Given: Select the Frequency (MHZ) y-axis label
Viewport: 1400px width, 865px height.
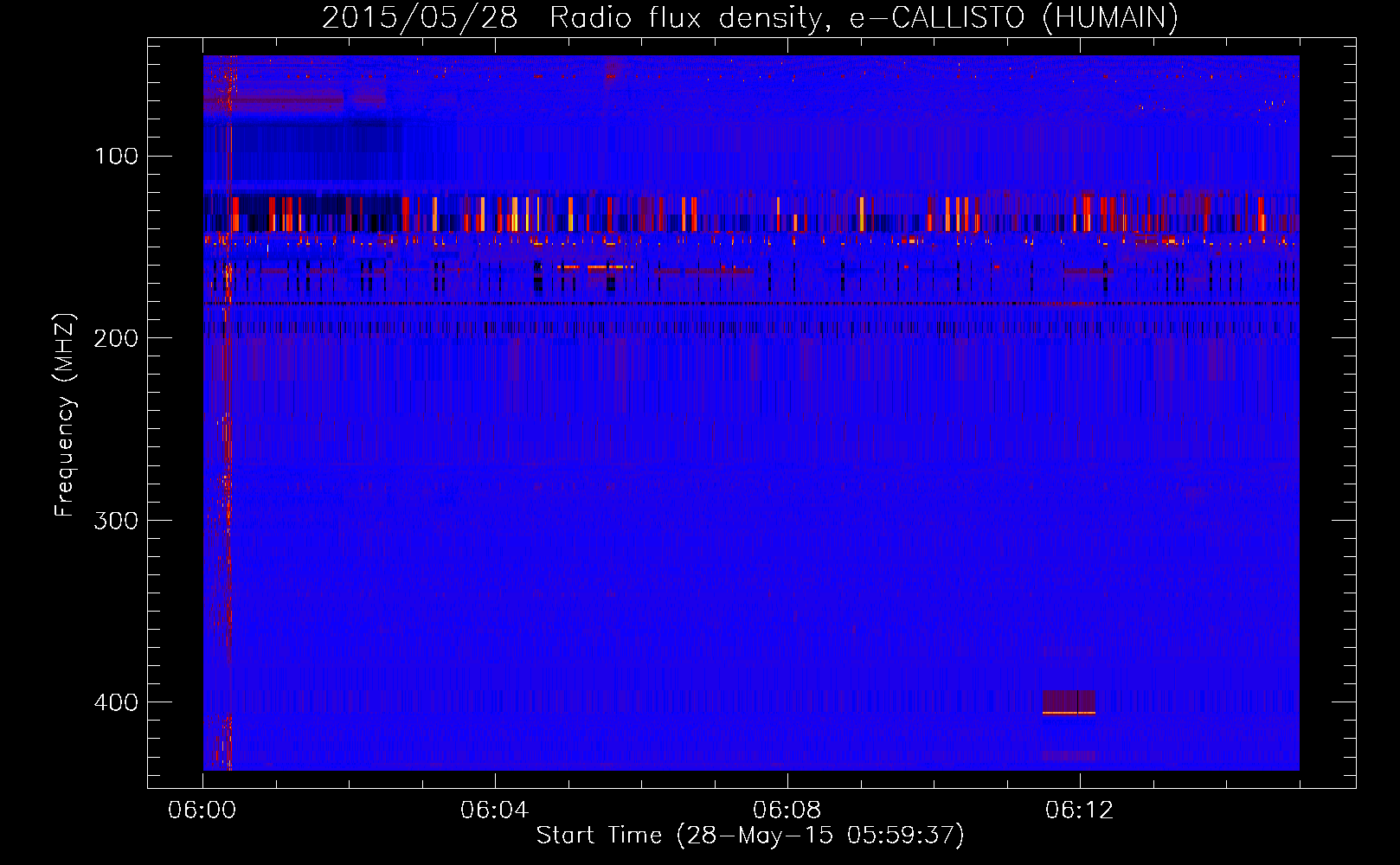Looking at the screenshot, I should click(65, 415).
